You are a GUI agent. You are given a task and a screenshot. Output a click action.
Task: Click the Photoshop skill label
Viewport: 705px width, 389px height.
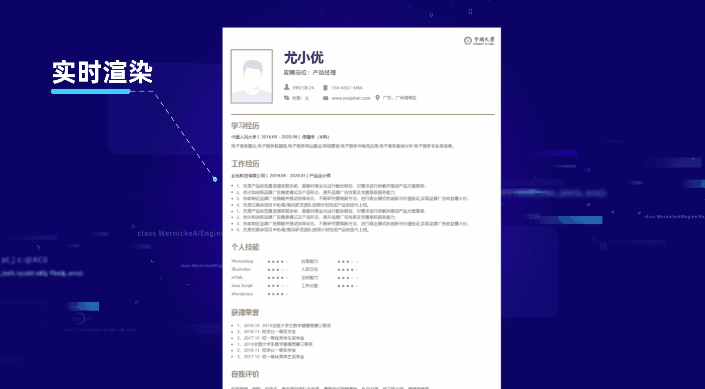242,261
